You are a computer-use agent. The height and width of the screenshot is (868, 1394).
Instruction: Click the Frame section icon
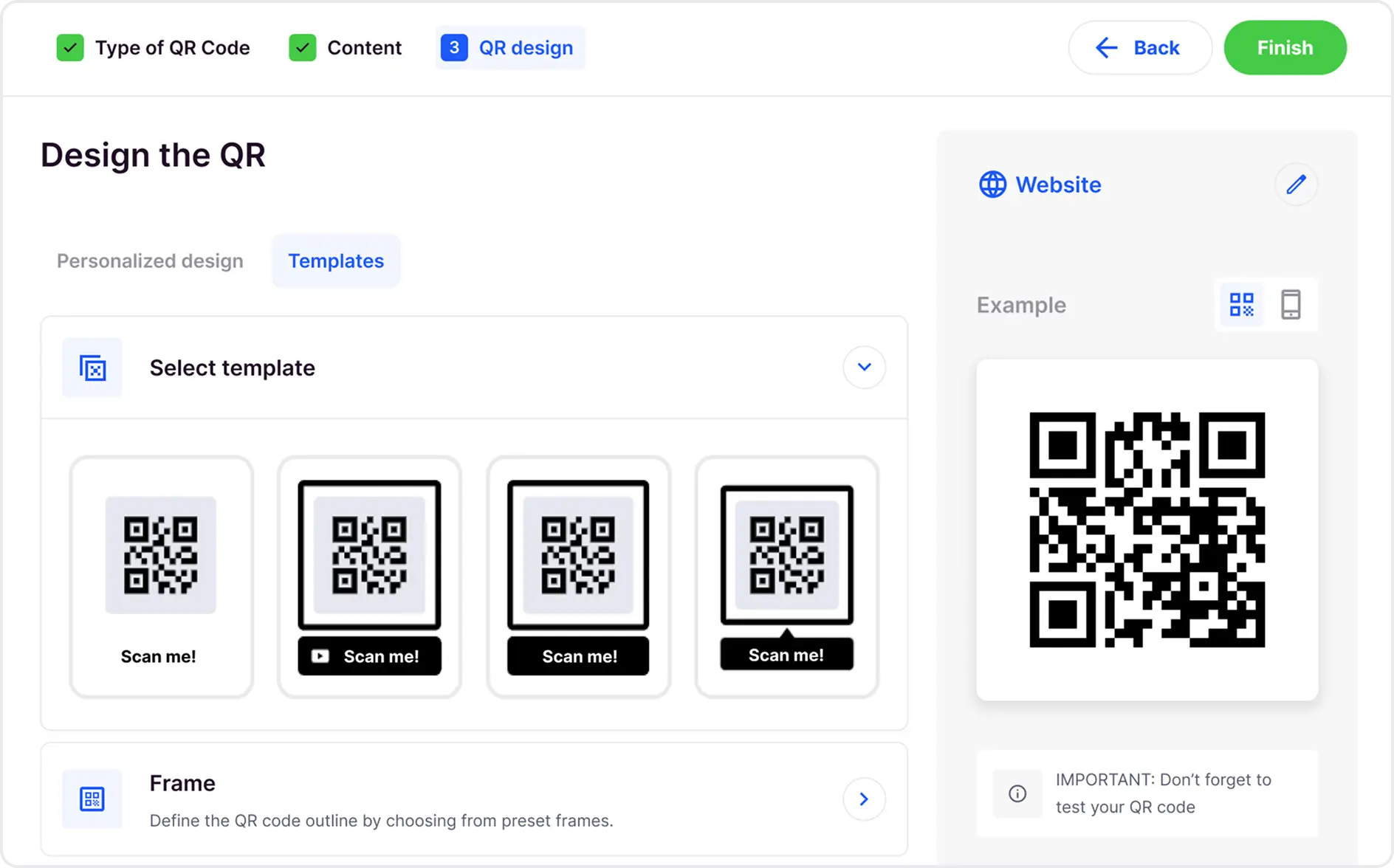coord(92,799)
